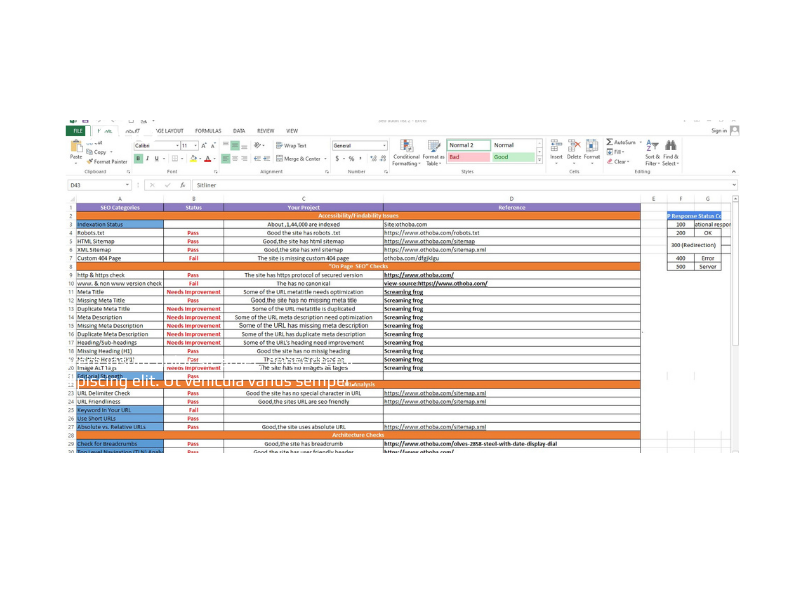Switch to the FORMULAS ribbon tab
This screenshot has height=600, width=800.
point(209,131)
